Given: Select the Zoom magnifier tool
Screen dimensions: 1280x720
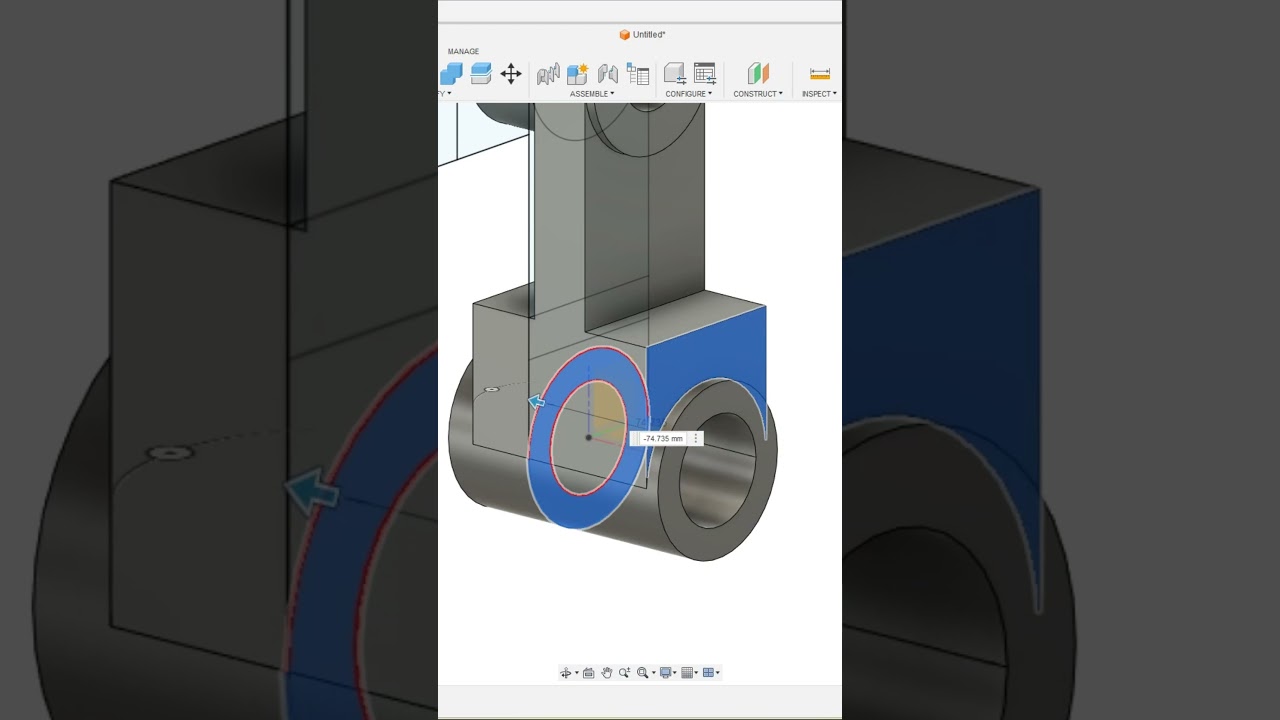Looking at the screenshot, I should point(624,673).
